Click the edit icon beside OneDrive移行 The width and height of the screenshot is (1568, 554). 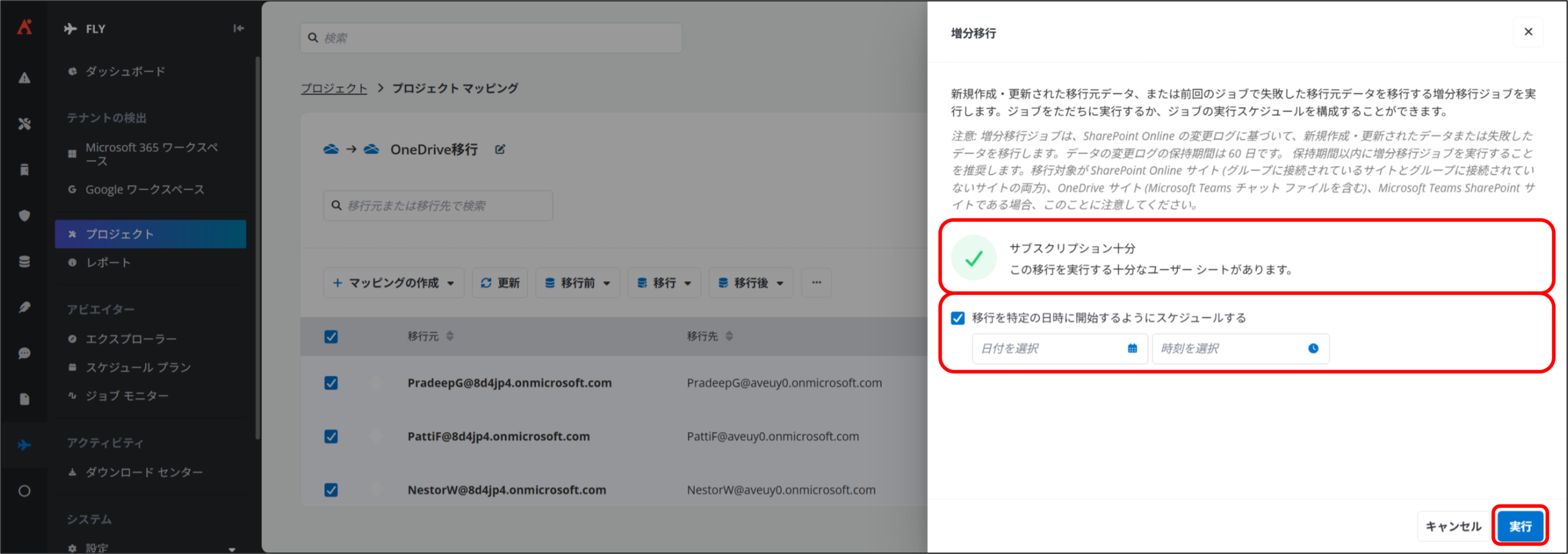point(500,149)
